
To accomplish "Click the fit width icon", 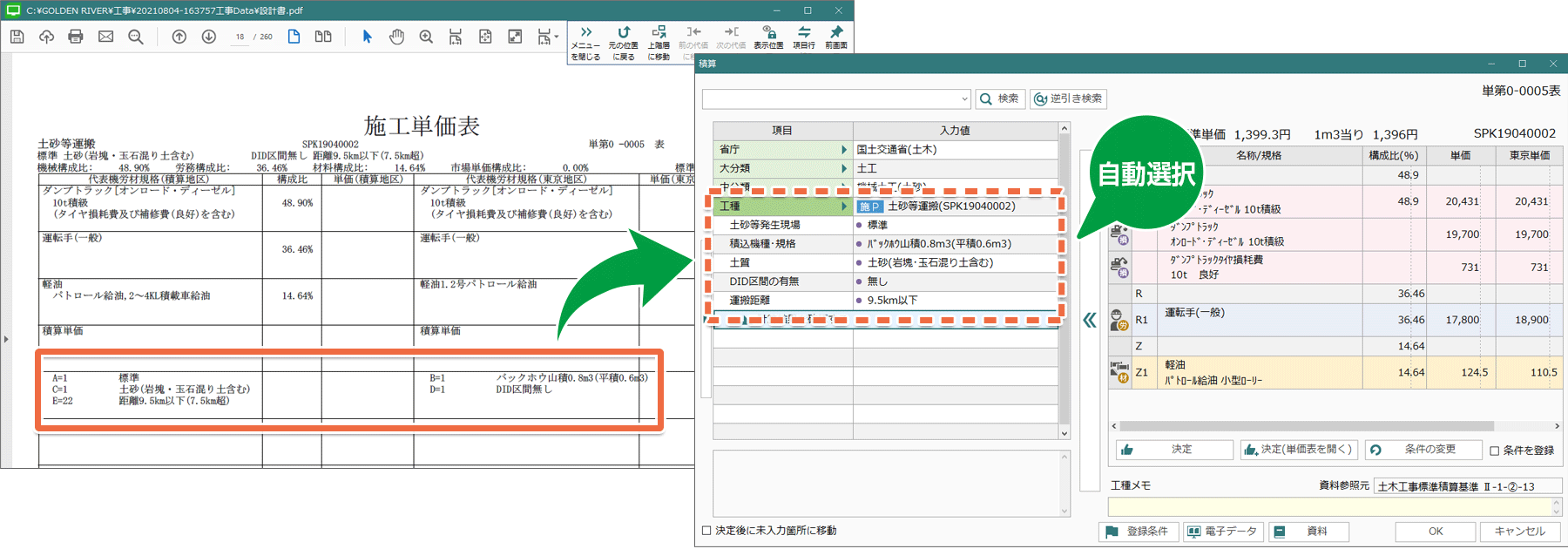I will pos(456,37).
